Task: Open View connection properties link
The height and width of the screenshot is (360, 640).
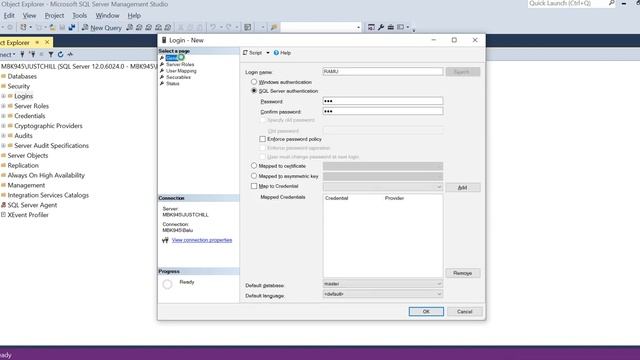Action: pyautogui.click(x=202, y=240)
